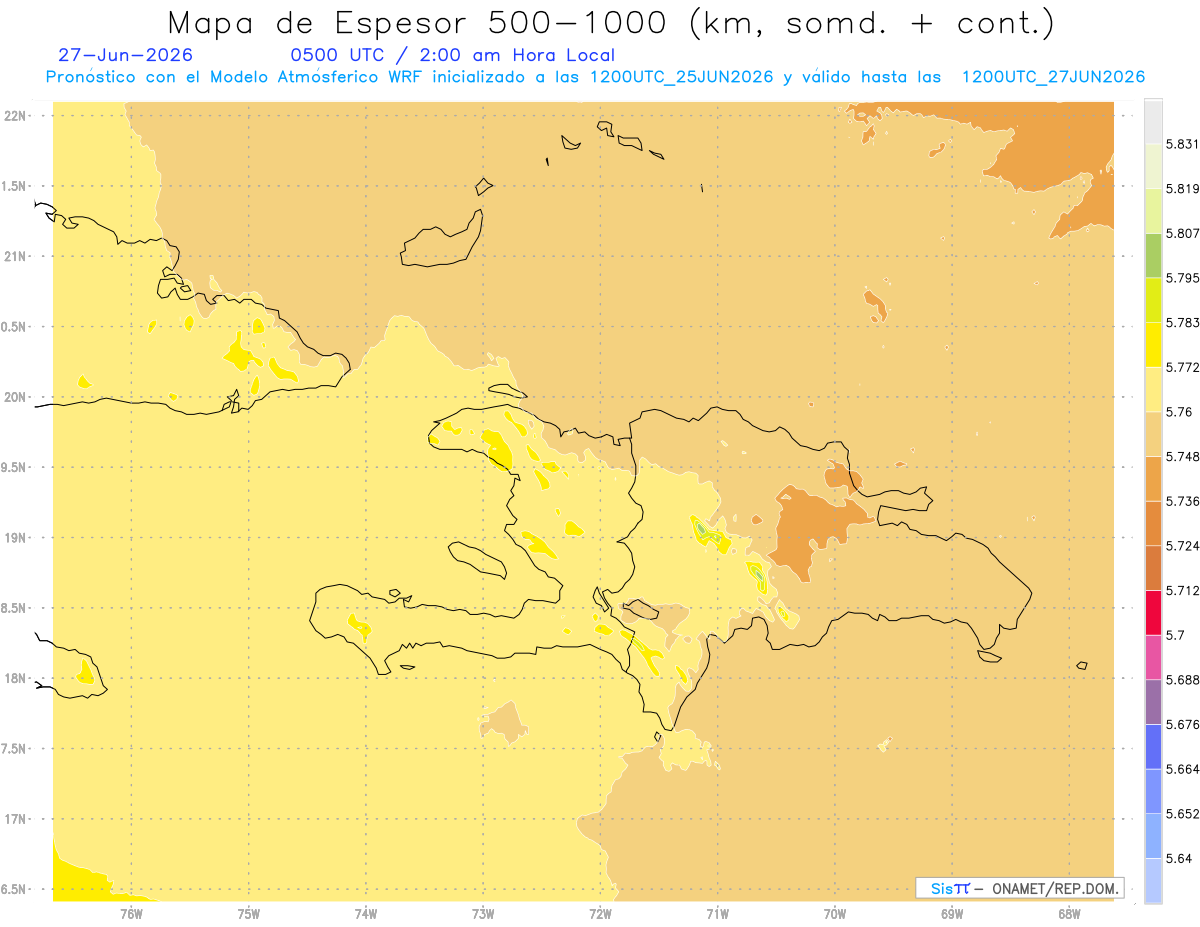
Task: Click the legend value "5.736"
Action: (x=1183, y=501)
